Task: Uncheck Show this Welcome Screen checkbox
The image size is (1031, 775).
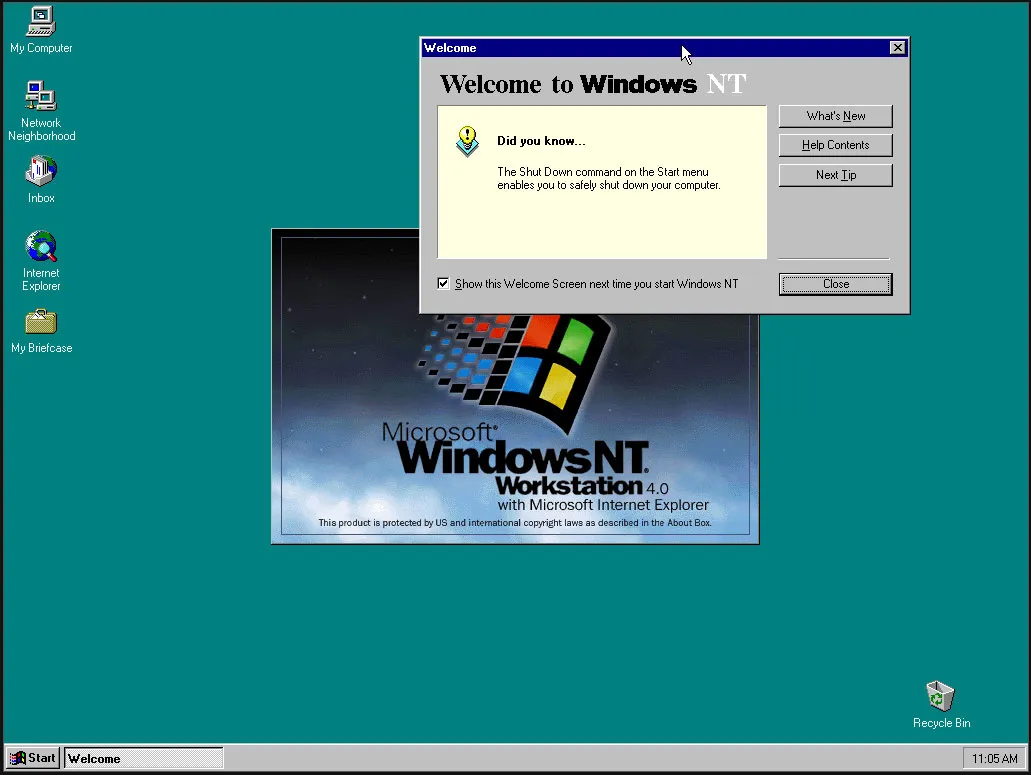Action: point(443,283)
